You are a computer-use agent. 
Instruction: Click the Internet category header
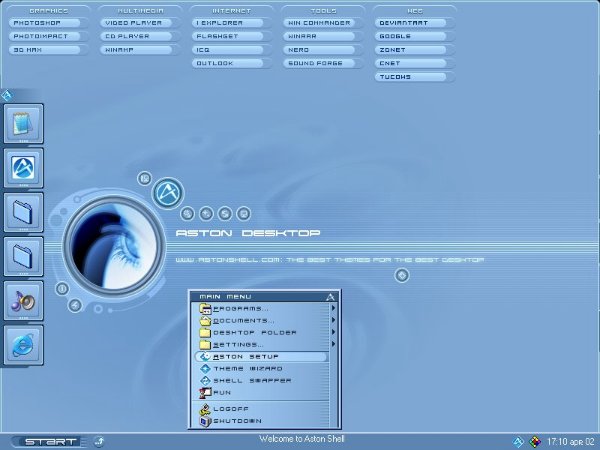(232, 11)
